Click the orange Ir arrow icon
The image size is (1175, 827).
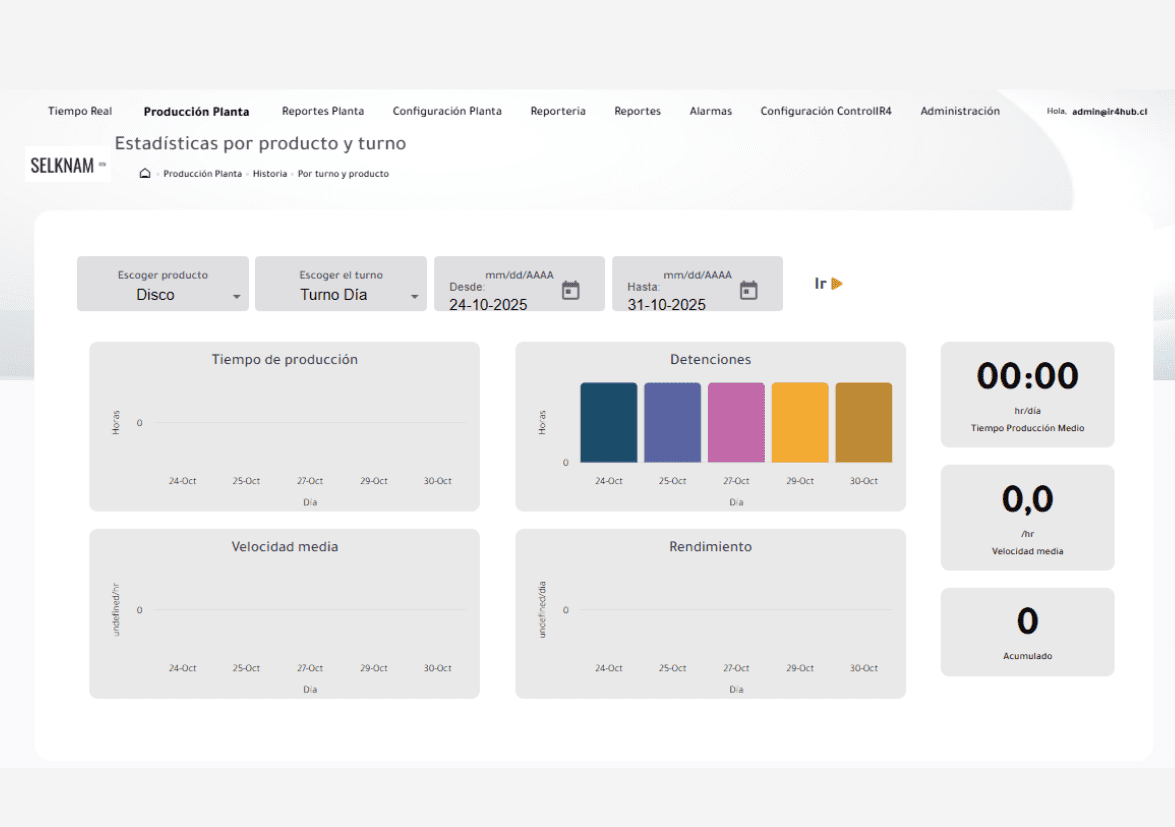tap(837, 284)
